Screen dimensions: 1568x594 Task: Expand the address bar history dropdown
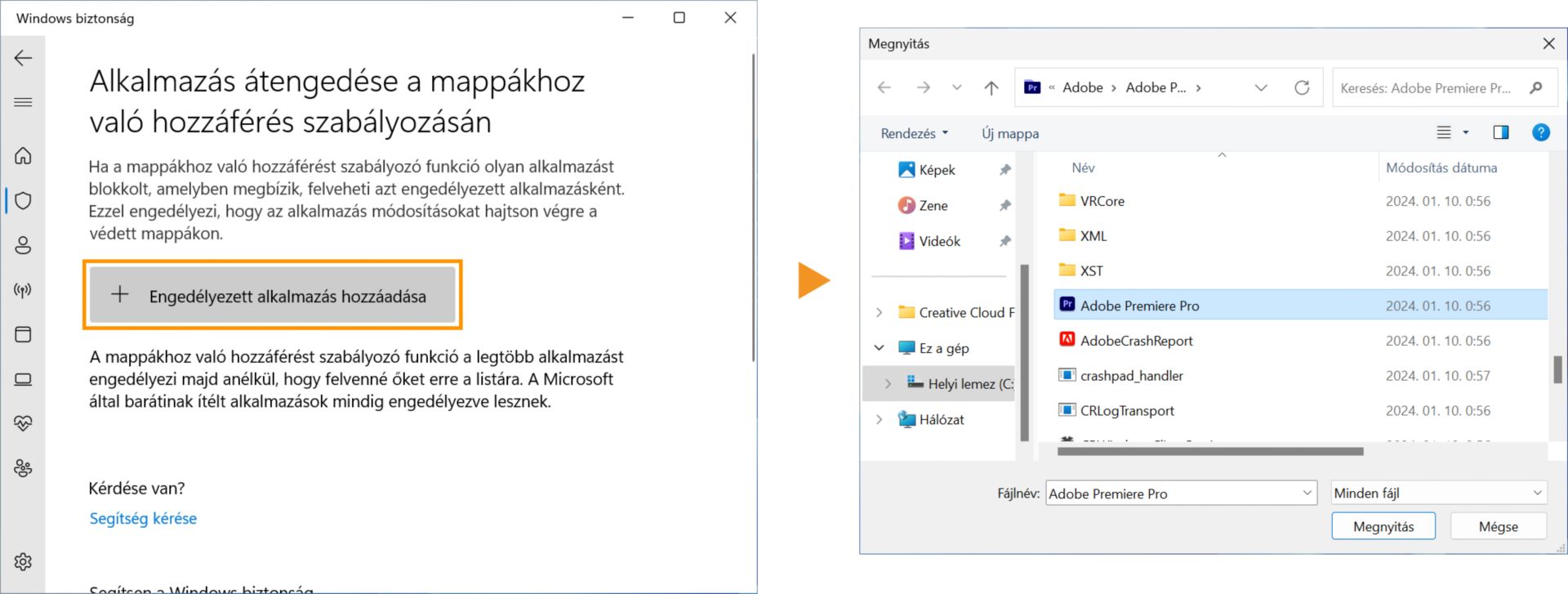1261,87
